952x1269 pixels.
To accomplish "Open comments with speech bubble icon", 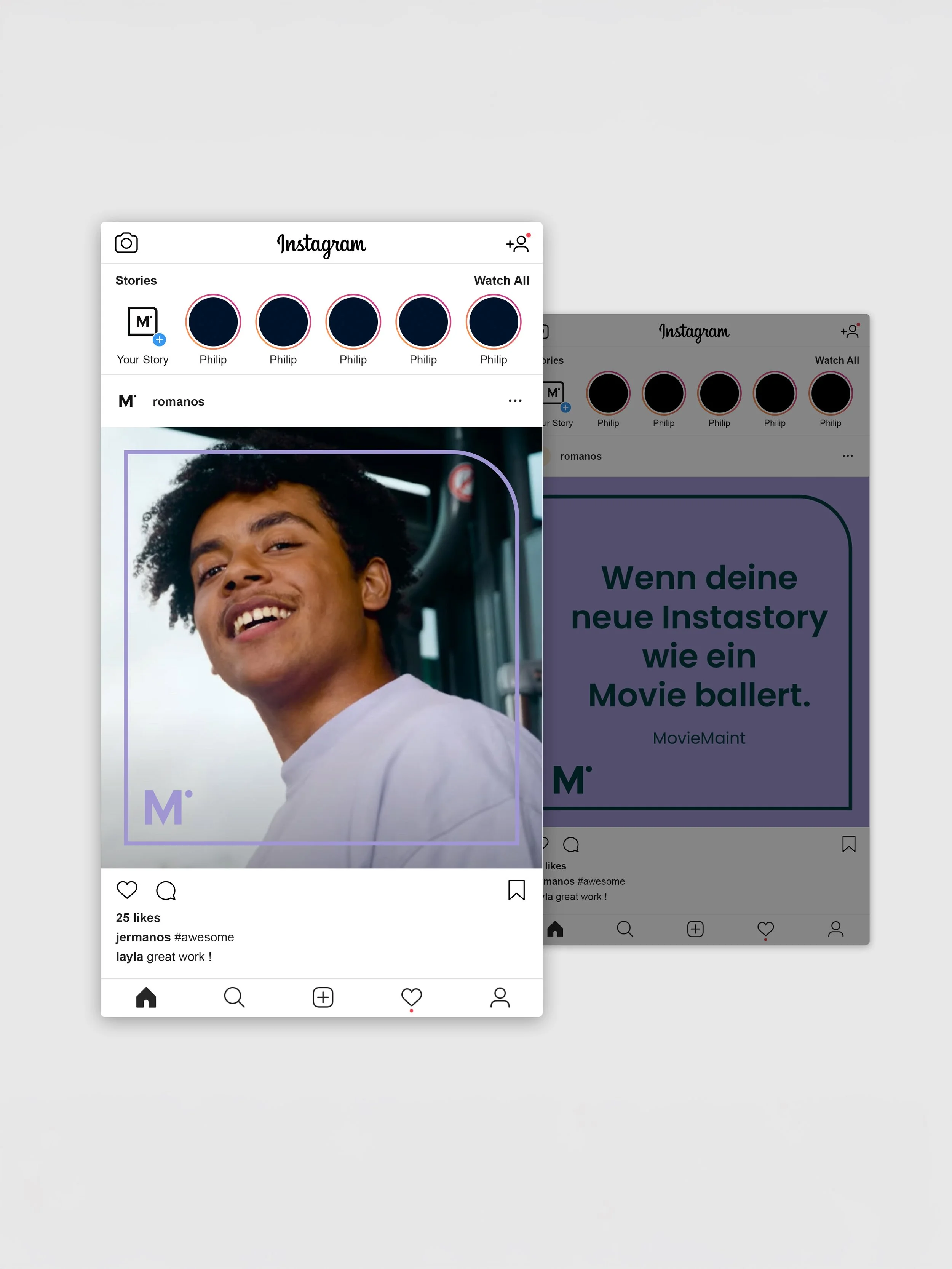I will coord(166,890).
